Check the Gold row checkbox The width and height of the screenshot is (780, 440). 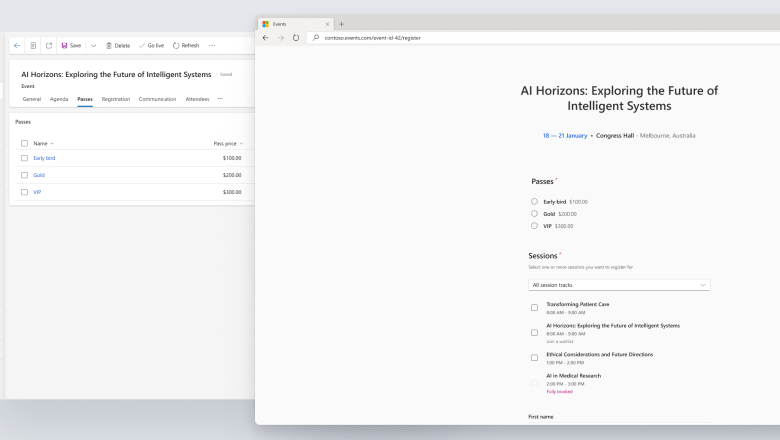(24, 175)
